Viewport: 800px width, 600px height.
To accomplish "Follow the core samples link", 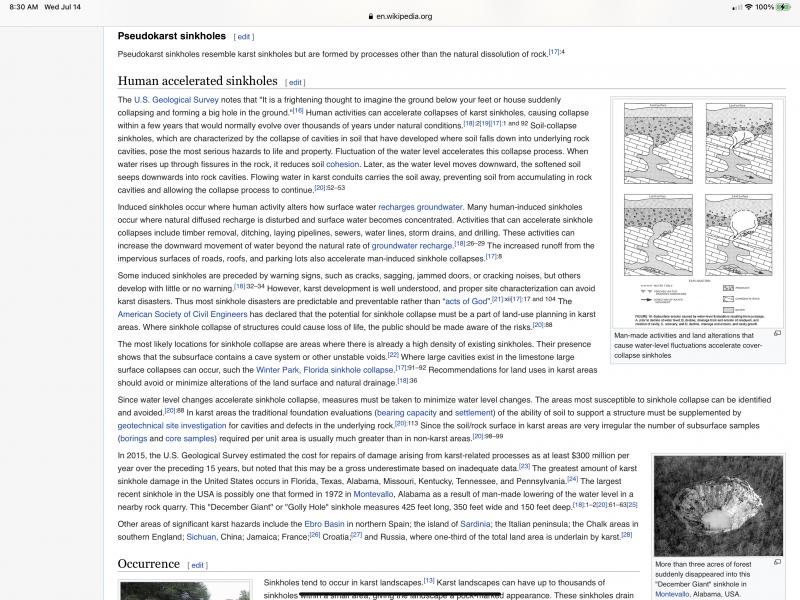I will coord(189,438).
